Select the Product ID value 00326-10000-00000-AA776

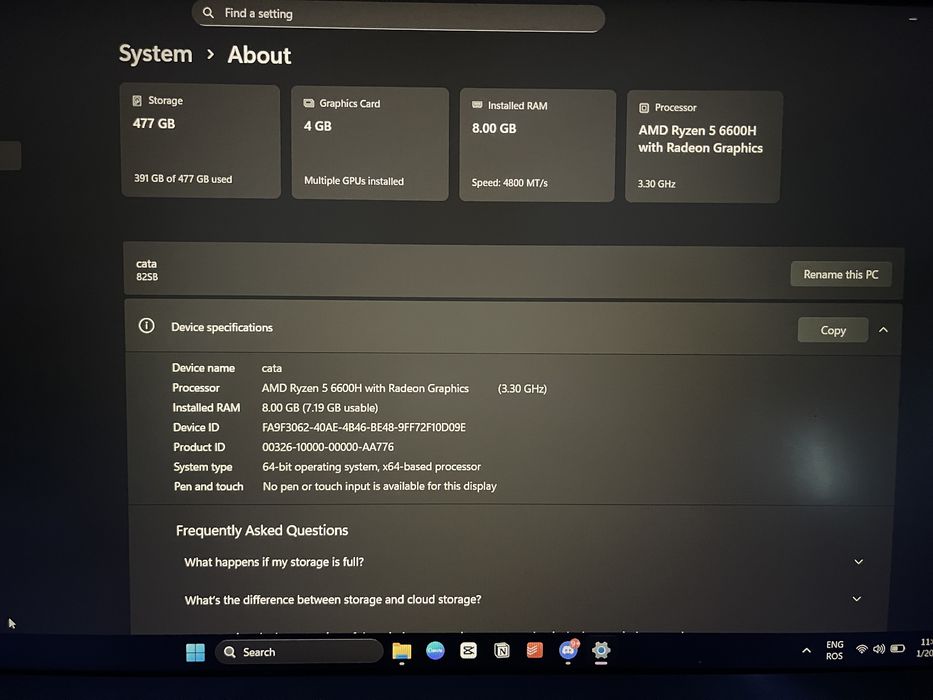tap(328, 447)
